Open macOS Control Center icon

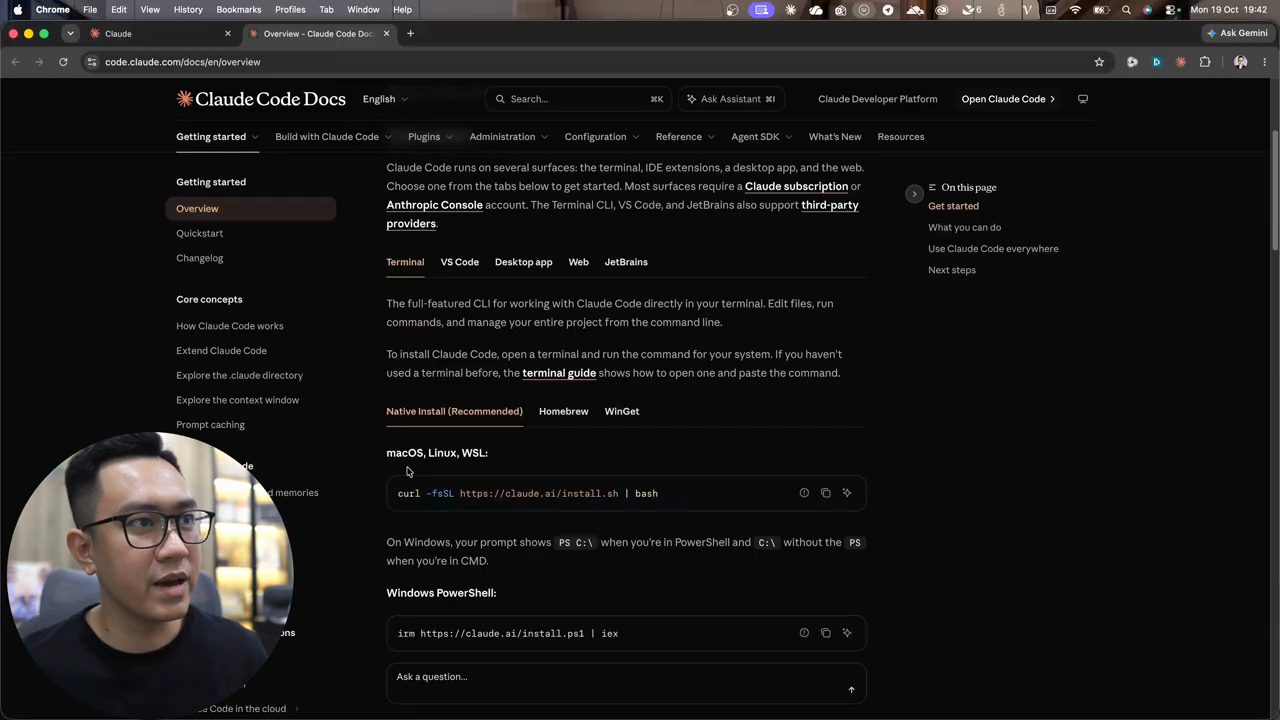coord(1171,10)
